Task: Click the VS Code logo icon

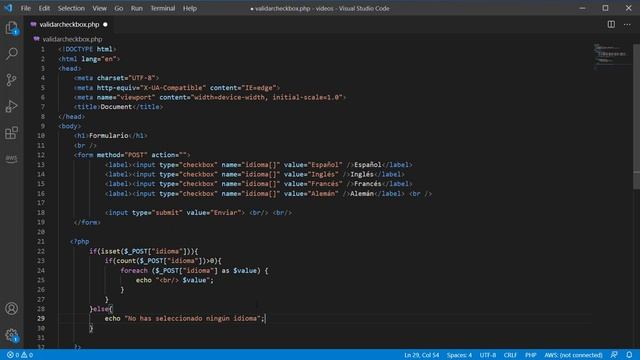Action: tap(8, 8)
